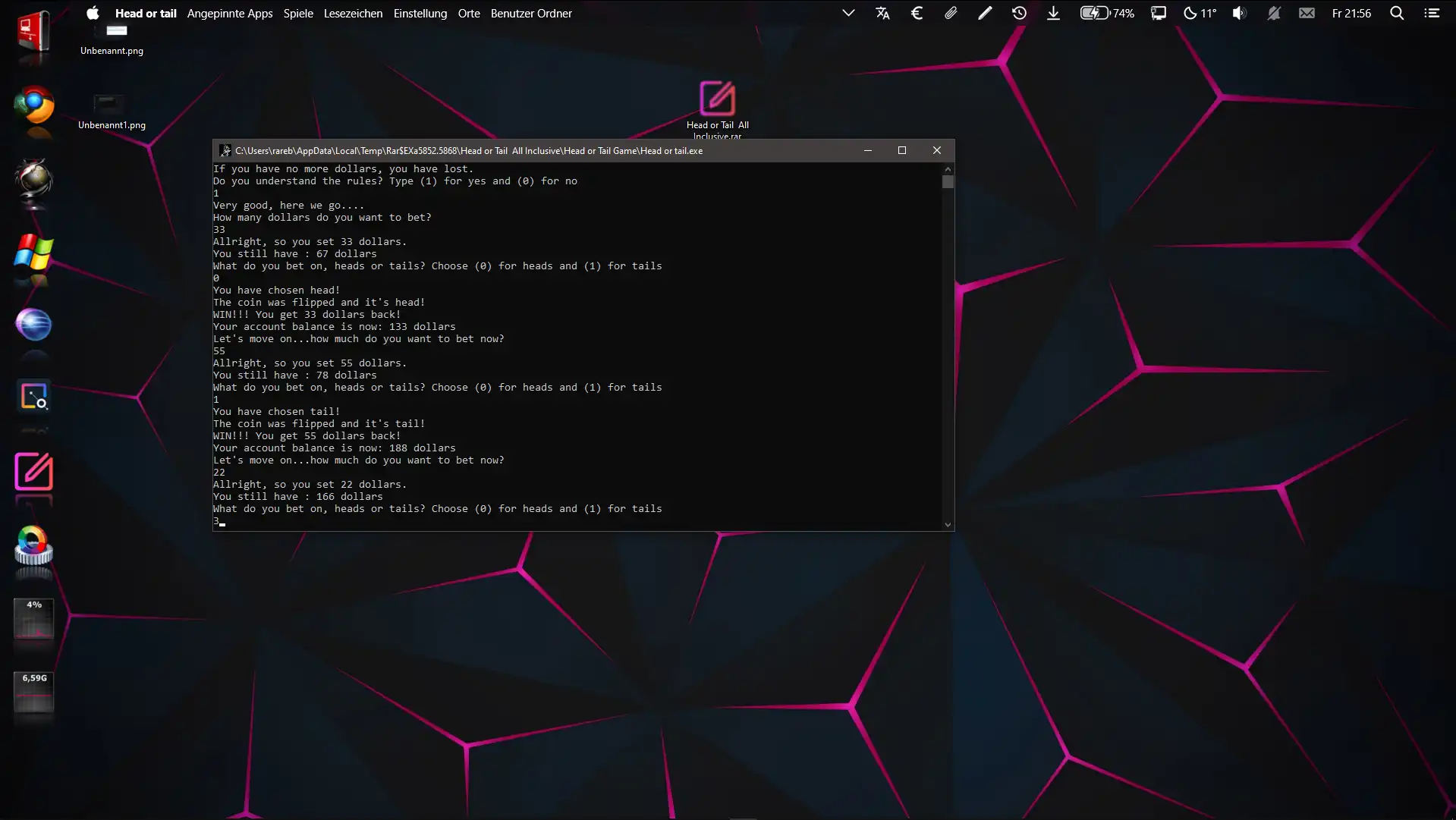Click the Benutzer Ordner menu item

(531, 13)
